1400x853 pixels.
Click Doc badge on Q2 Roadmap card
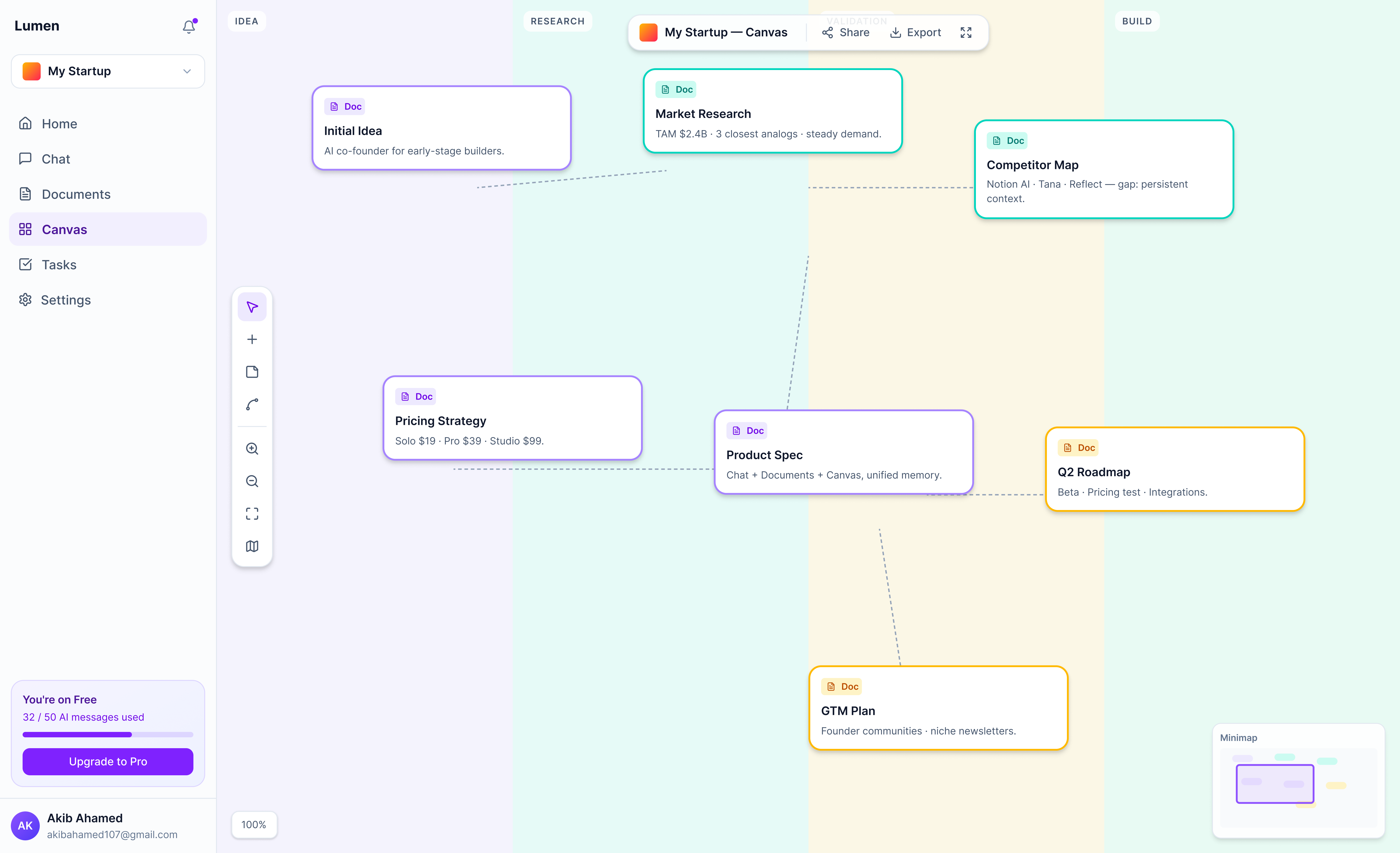tap(1078, 448)
